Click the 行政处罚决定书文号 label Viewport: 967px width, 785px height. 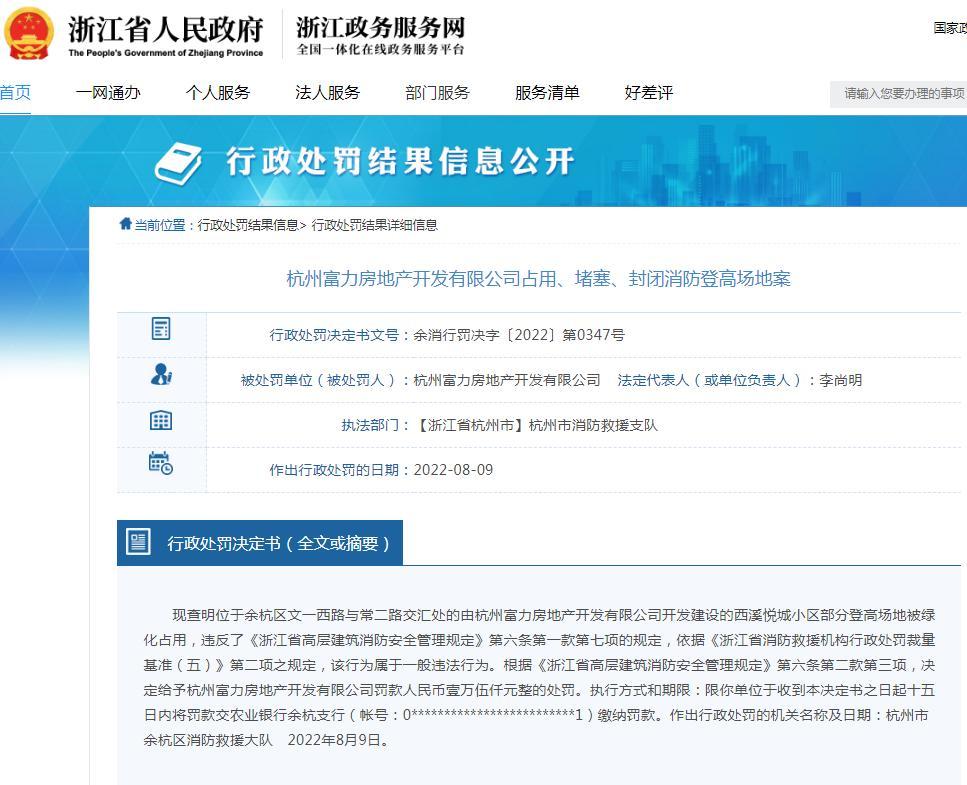tap(334, 335)
